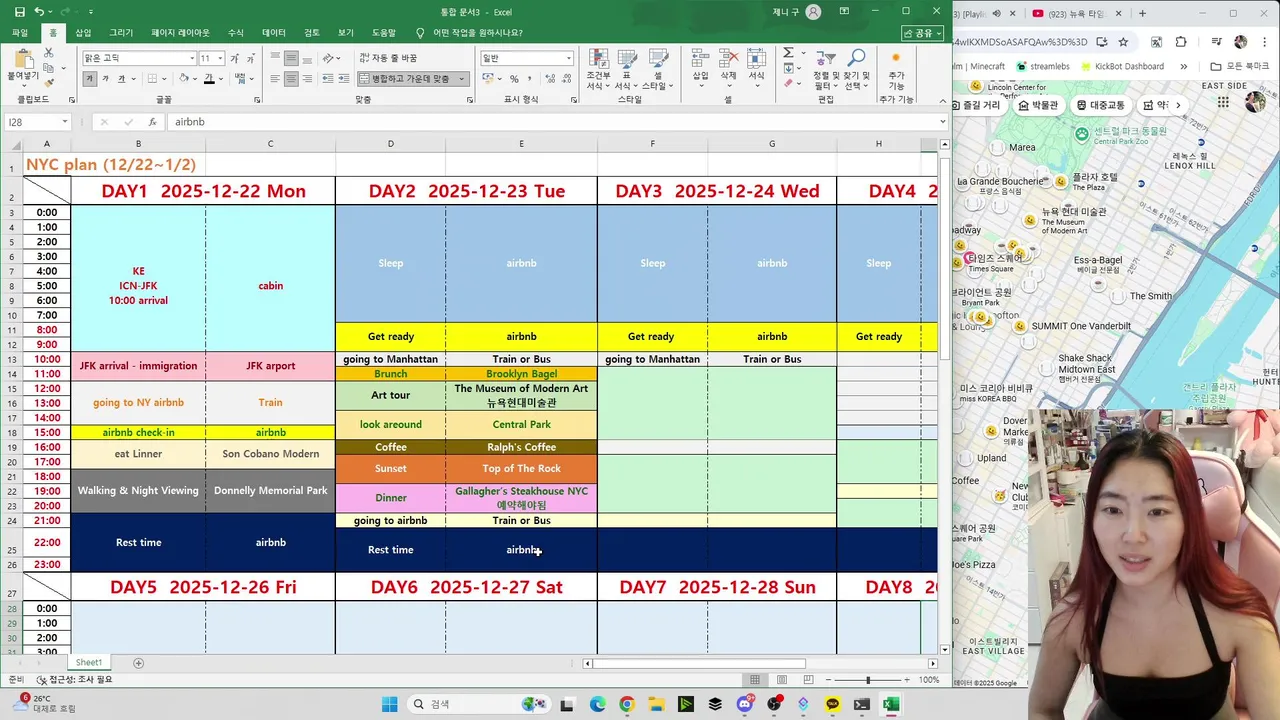Toggle italic formatting button
The width and height of the screenshot is (1280, 720).
[106, 79]
